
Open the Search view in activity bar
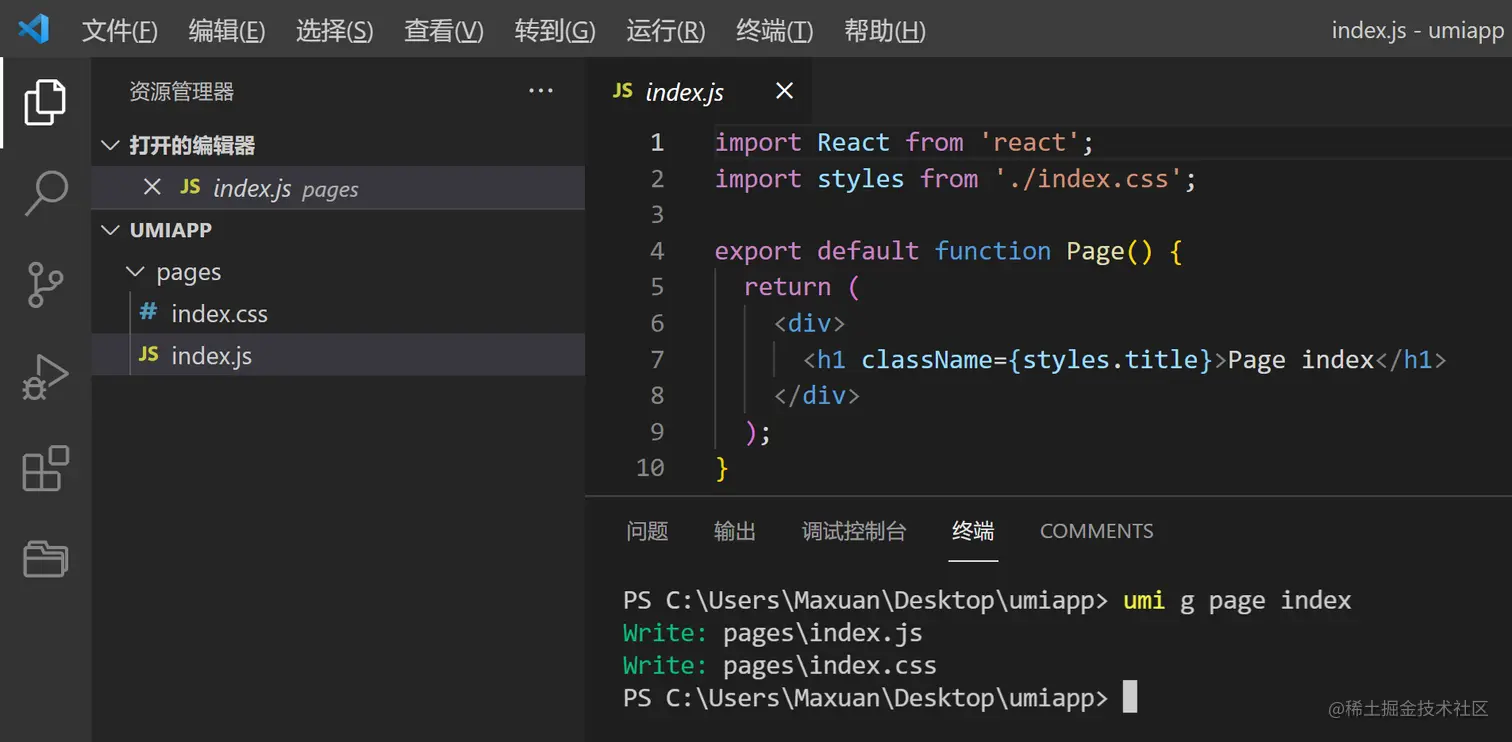[x=45, y=193]
